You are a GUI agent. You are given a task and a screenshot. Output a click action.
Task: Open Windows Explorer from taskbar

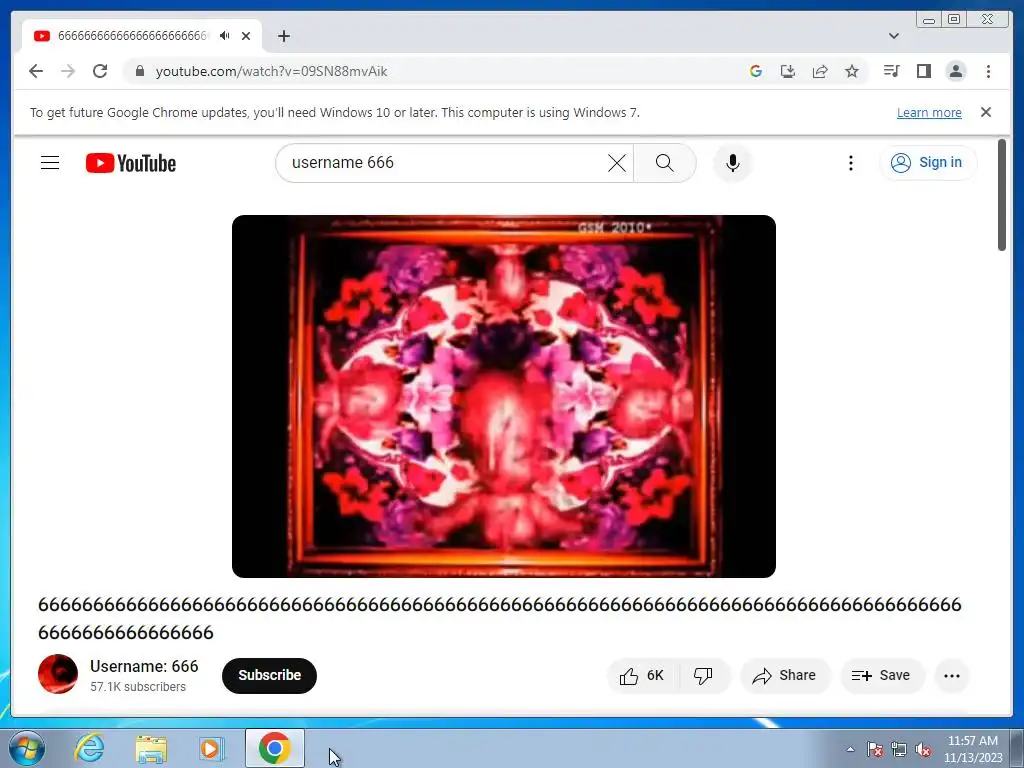151,748
